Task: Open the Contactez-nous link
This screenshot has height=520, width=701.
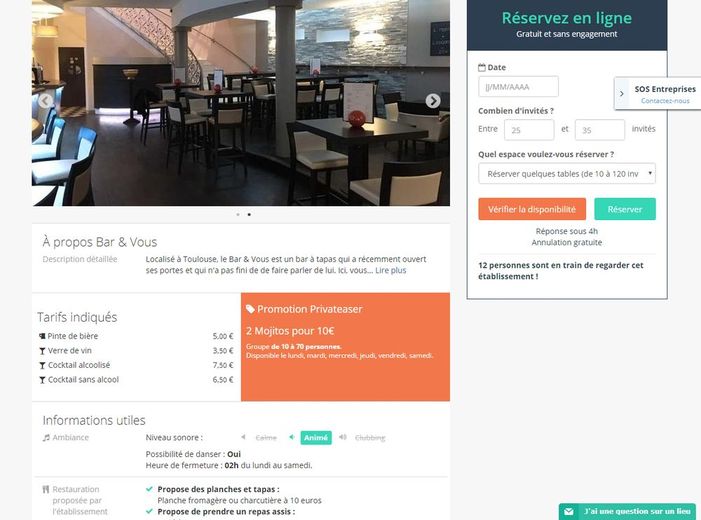Action: coord(665,101)
